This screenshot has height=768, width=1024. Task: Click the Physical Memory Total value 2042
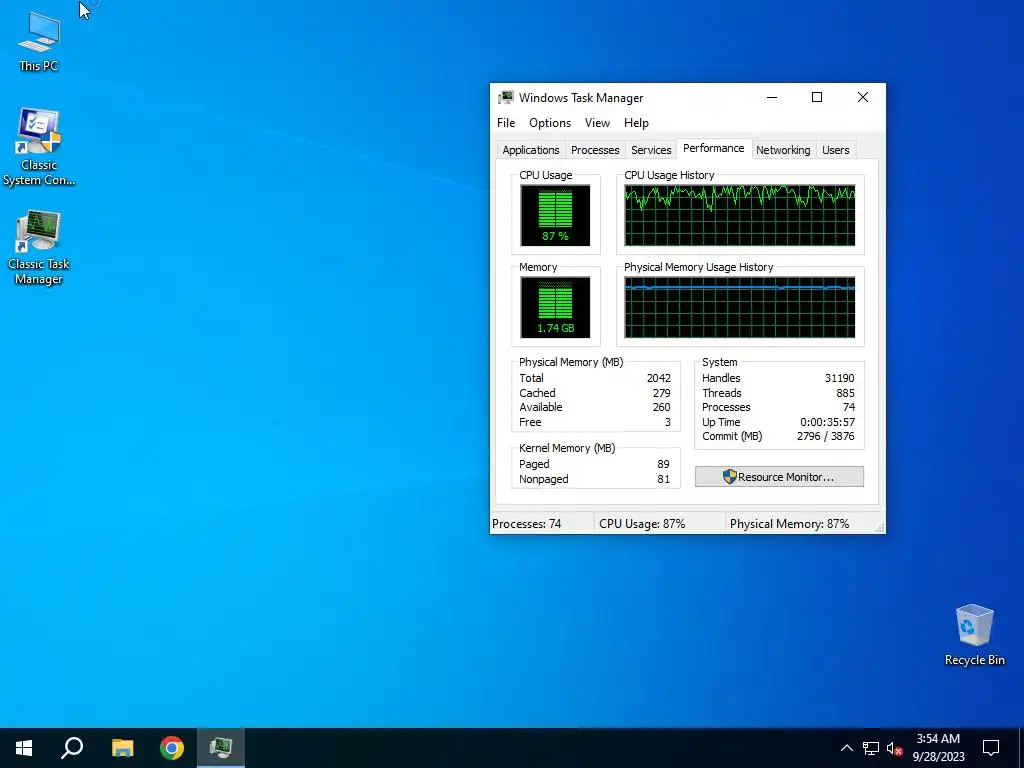(658, 378)
